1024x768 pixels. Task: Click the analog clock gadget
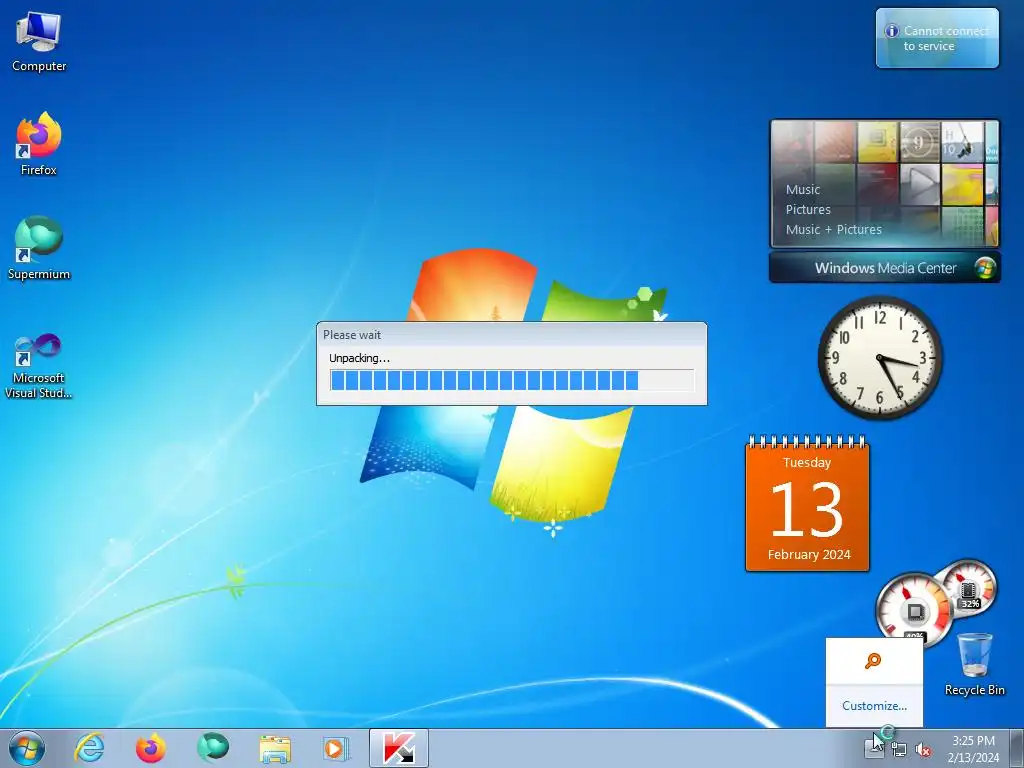(x=880, y=358)
